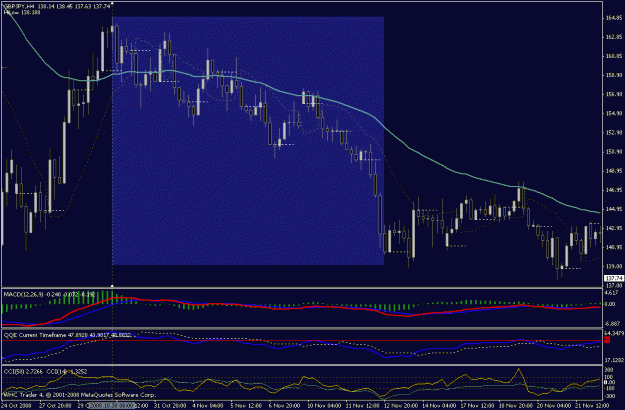Click the 148.95 price axis label
The width and height of the screenshot is (625, 410).
pyautogui.click(x=613, y=171)
